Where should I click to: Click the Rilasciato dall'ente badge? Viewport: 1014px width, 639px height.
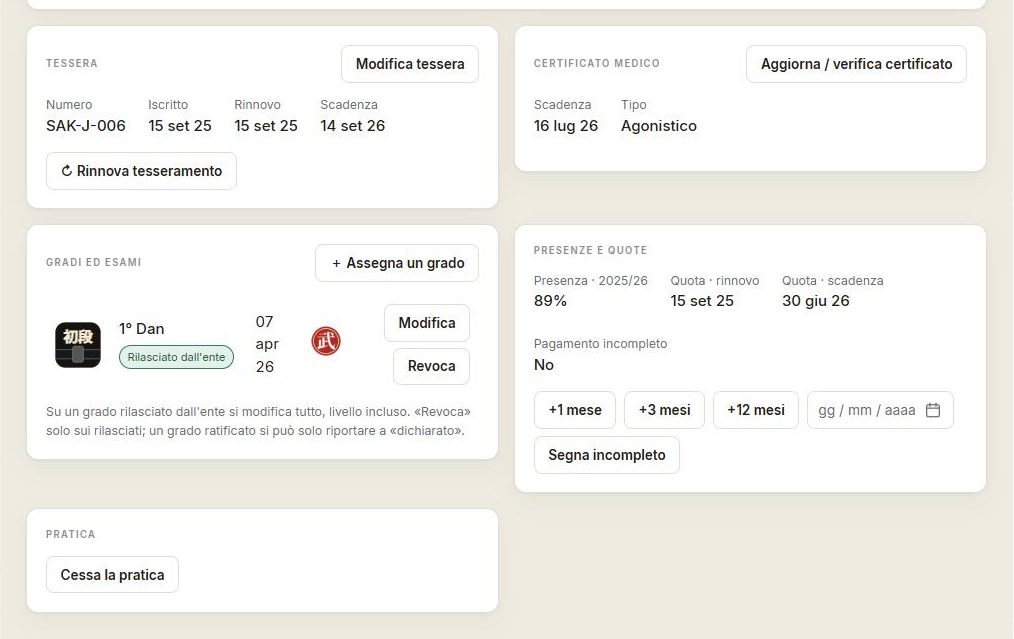click(177, 357)
